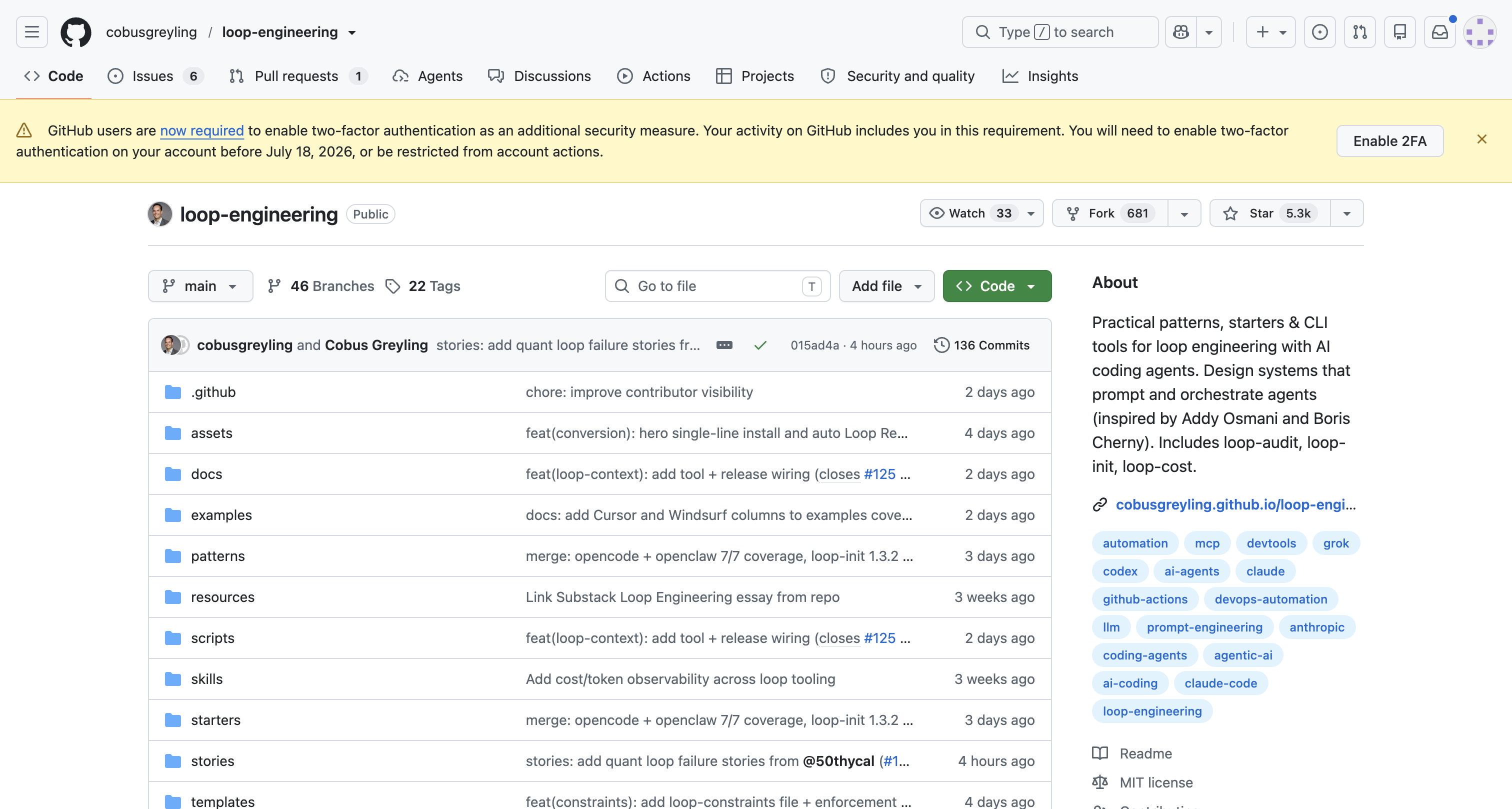Expand the repository name dropdown in breadcrumb

point(352,32)
